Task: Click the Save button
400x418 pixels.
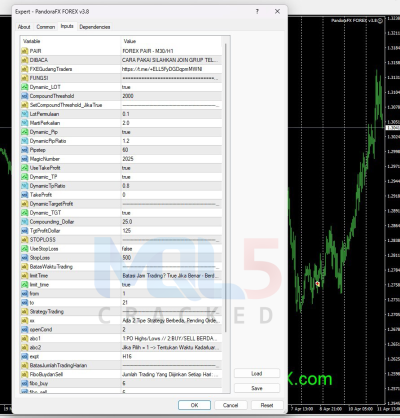Action: (x=257, y=388)
